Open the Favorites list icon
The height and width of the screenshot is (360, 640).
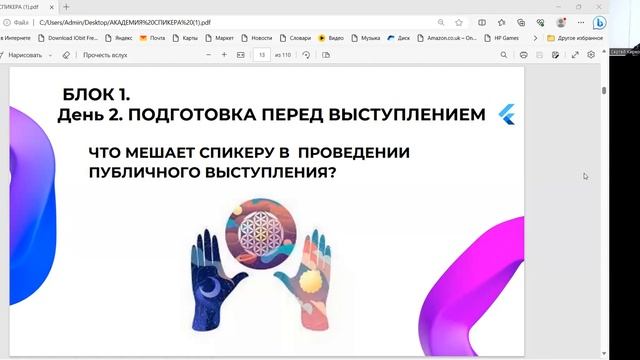(502, 22)
